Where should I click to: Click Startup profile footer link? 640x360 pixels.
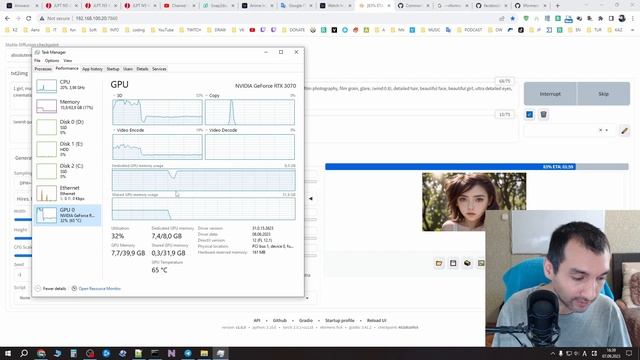click(340, 320)
